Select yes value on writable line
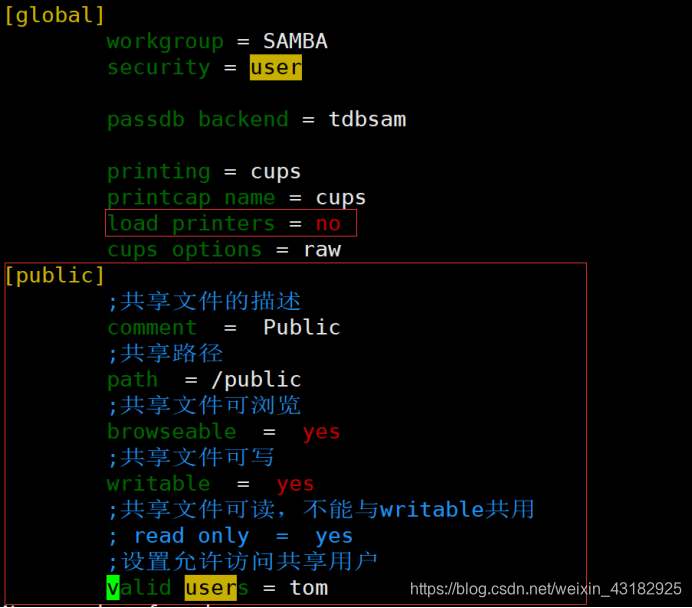 295,484
